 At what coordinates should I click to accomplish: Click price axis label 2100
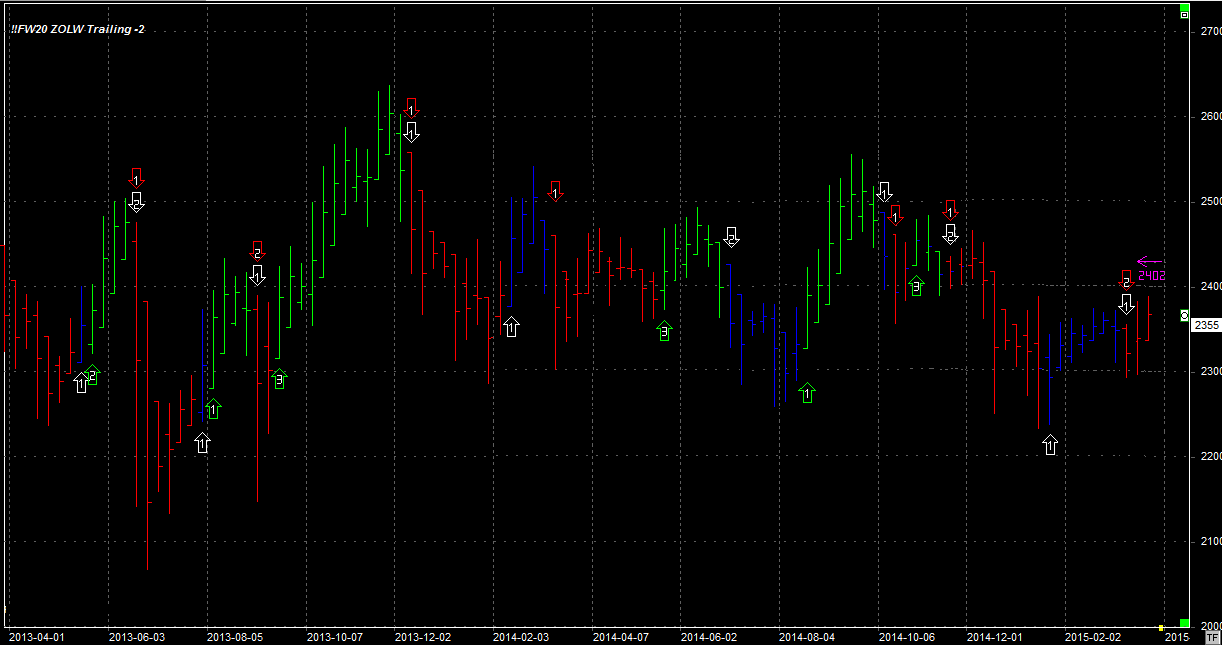[1210, 542]
